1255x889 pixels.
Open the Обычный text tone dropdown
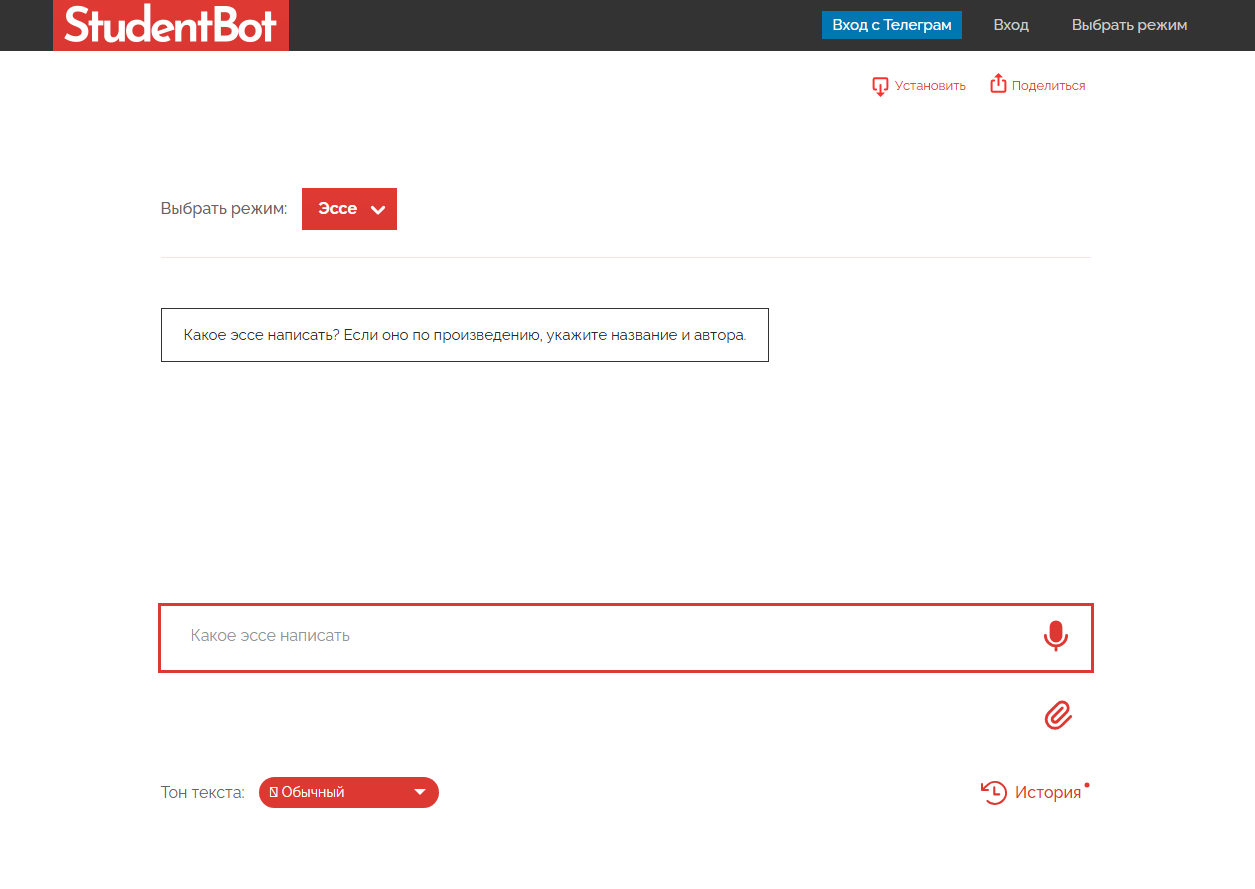[348, 792]
